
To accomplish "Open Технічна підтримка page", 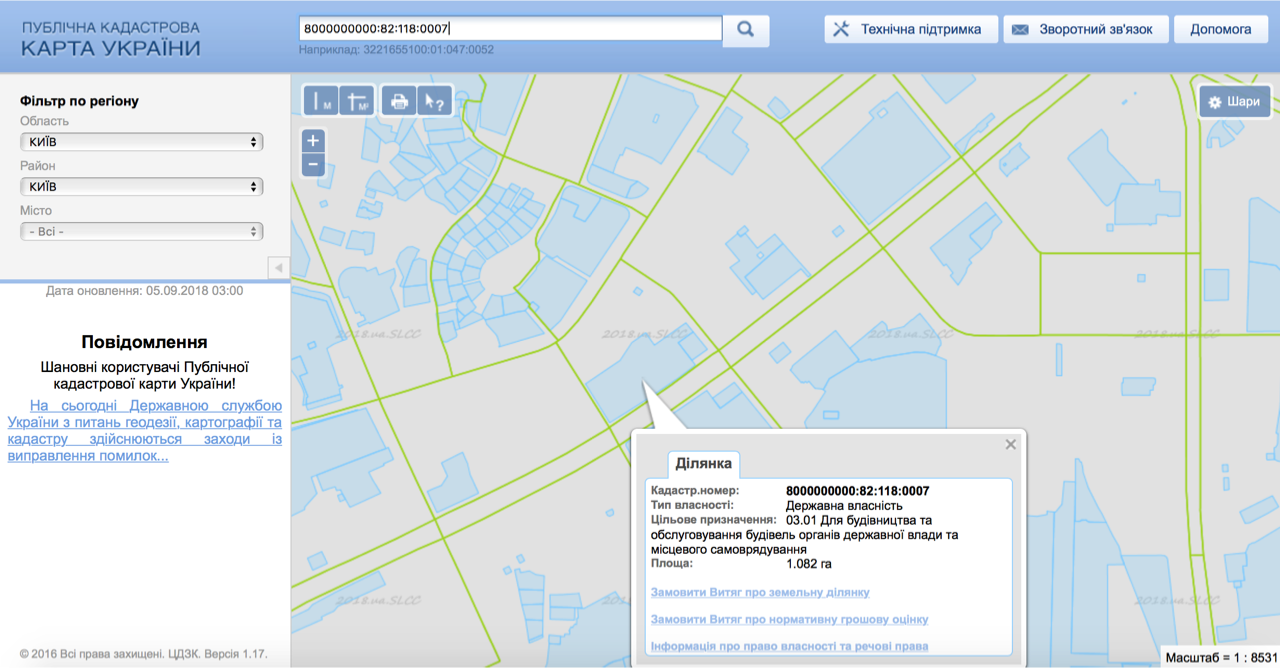I will coord(910,30).
